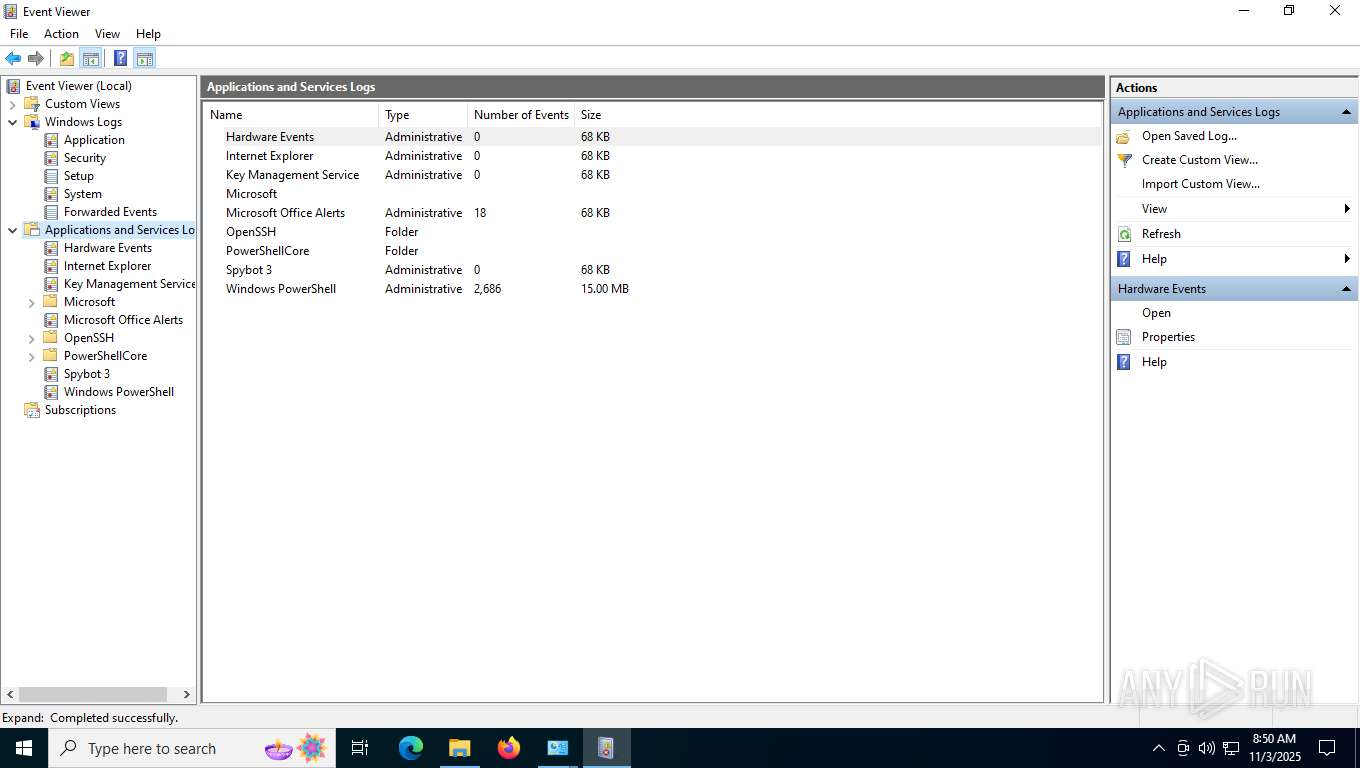
Task: Sort by the Type column header
Action: tap(423, 115)
